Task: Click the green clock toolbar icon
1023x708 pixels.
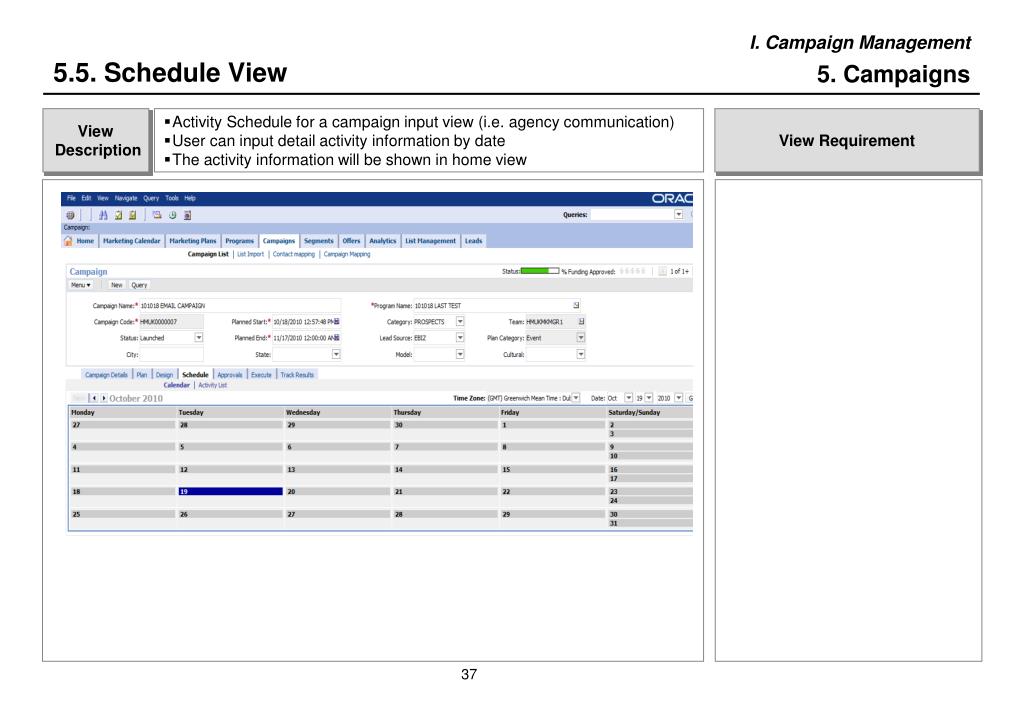Action: click(172, 215)
